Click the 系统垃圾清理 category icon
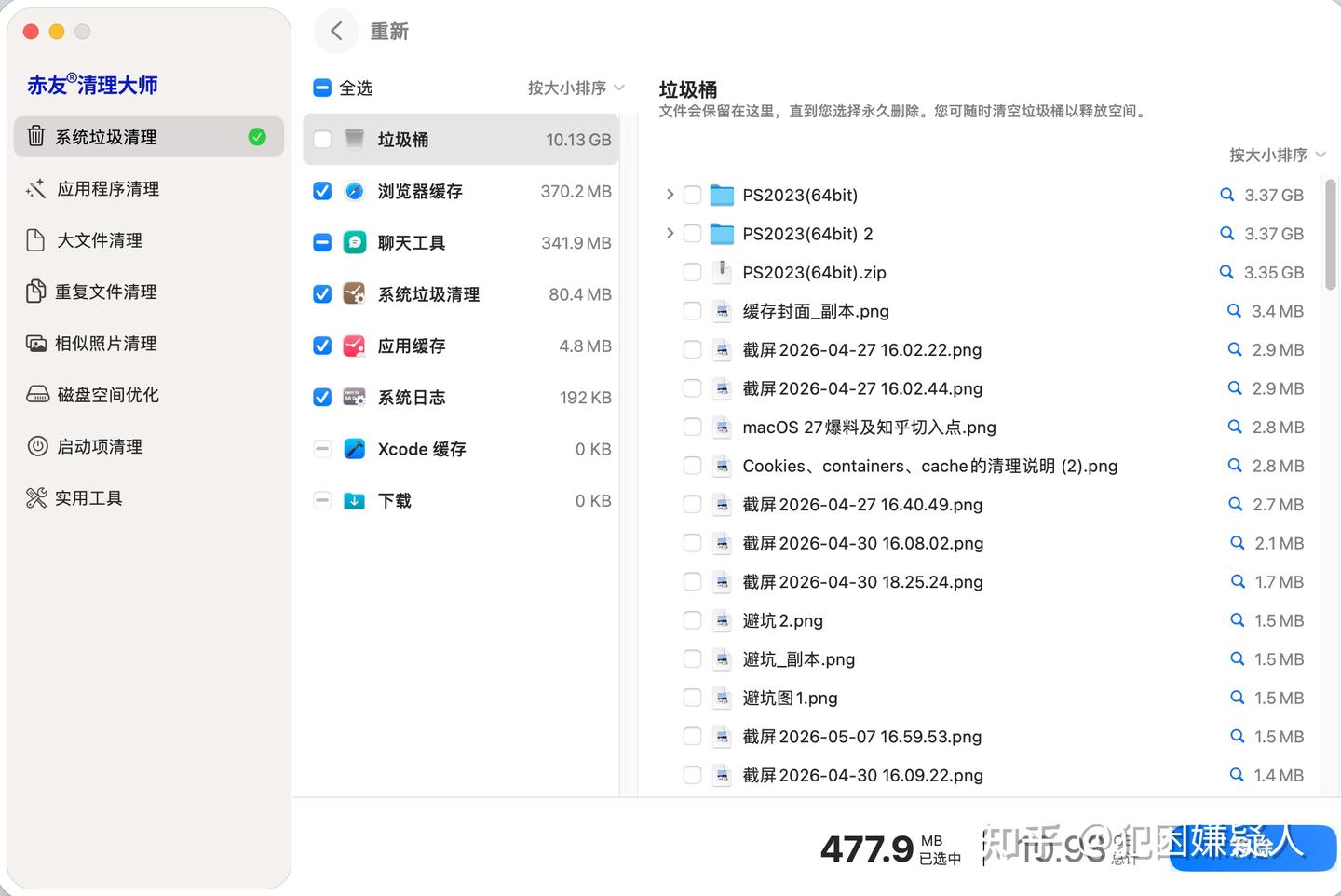Screen dimensions: 1341x896 point(354,294)
